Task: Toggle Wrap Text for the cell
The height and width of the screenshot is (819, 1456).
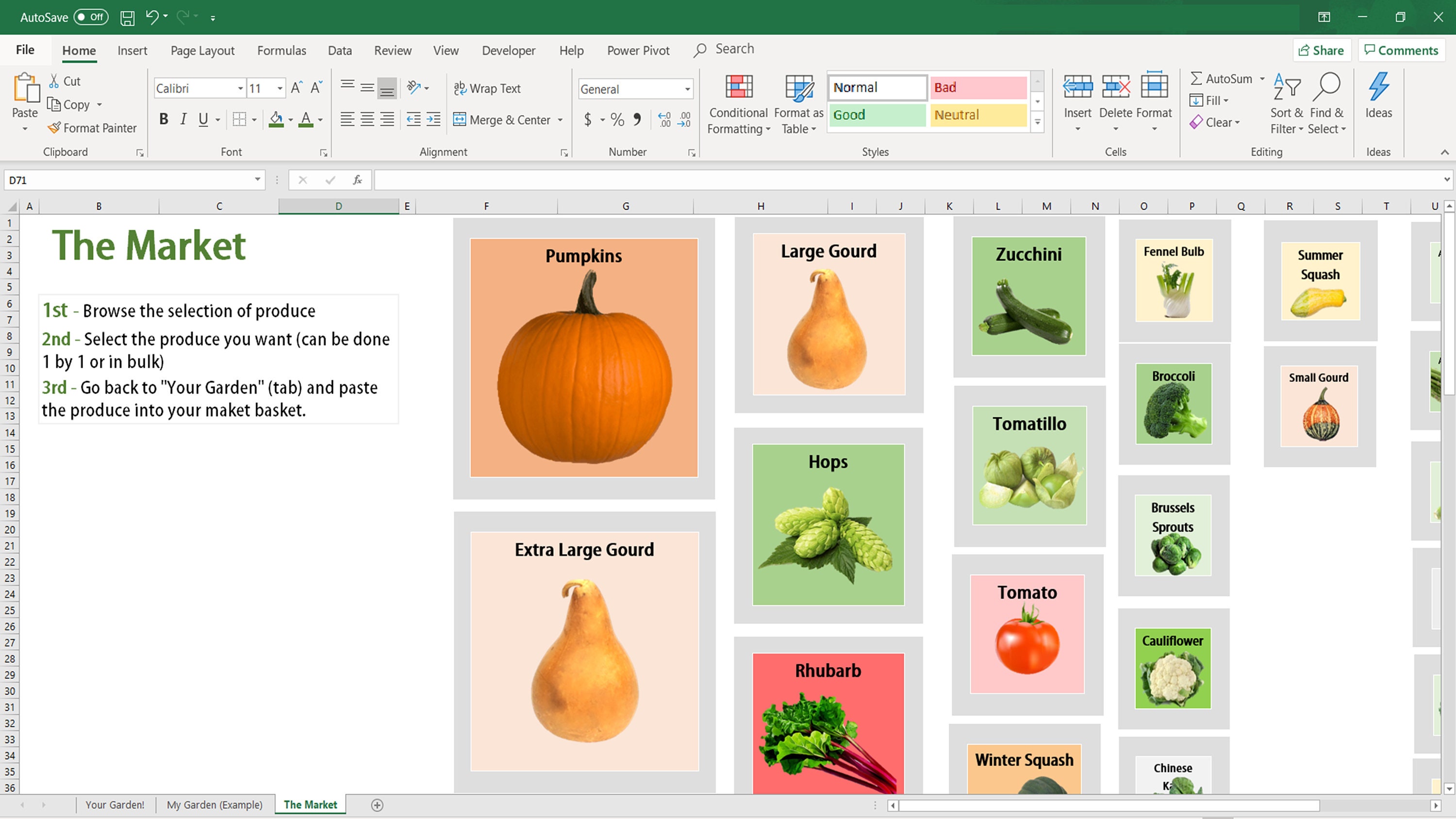Action: point(488,88)
